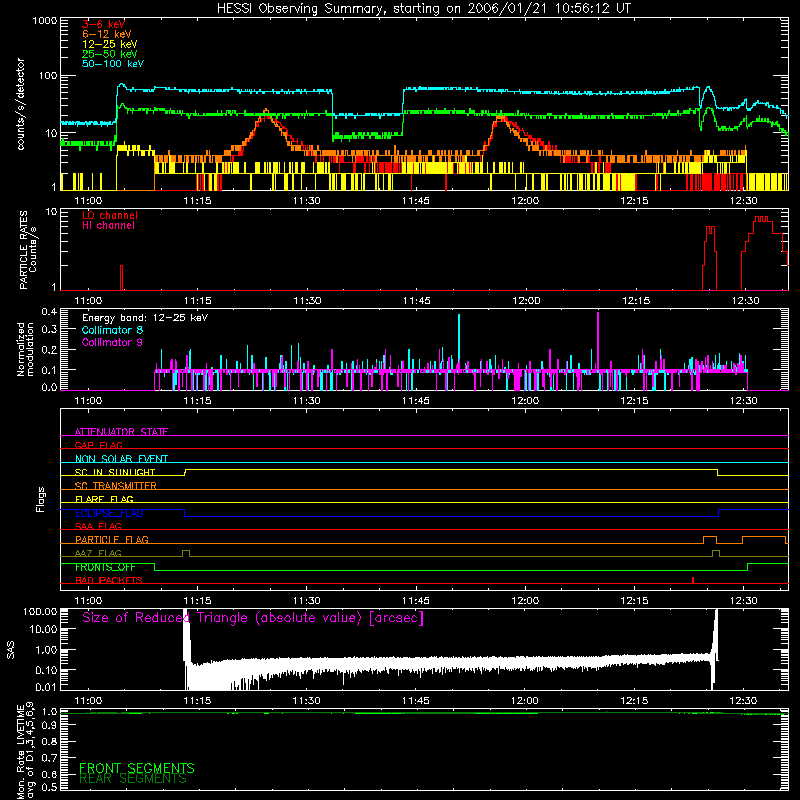Select the PARTICLE_FLAG label
Viewport: 800px width, 800px height.
112,539
